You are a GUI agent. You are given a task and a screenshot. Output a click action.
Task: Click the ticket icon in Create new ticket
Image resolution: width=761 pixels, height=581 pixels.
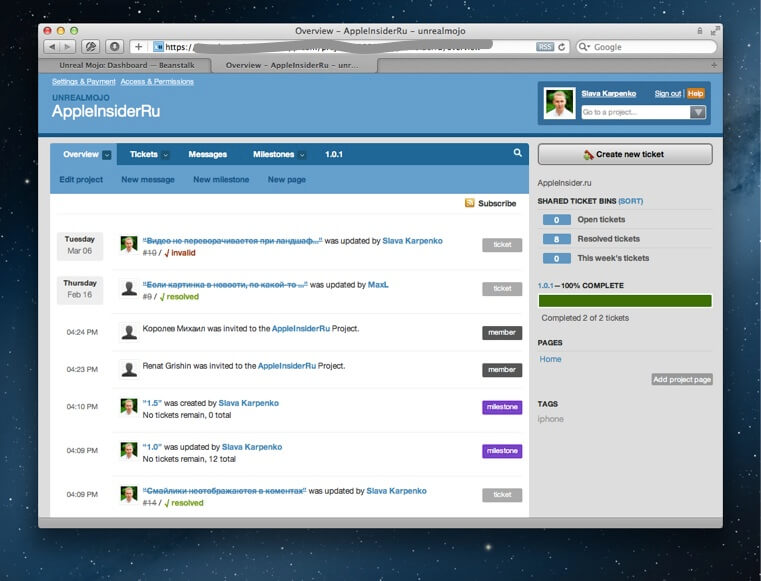tap(588, 154)
